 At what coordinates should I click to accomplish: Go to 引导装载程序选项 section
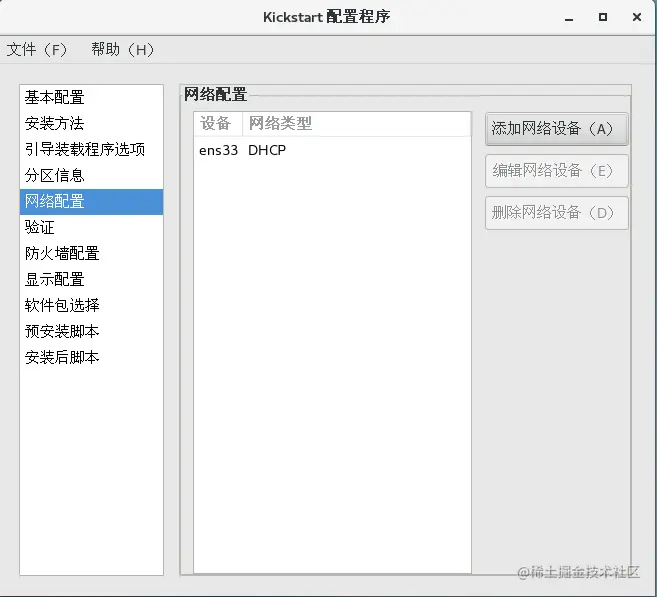tap(91, 149)
